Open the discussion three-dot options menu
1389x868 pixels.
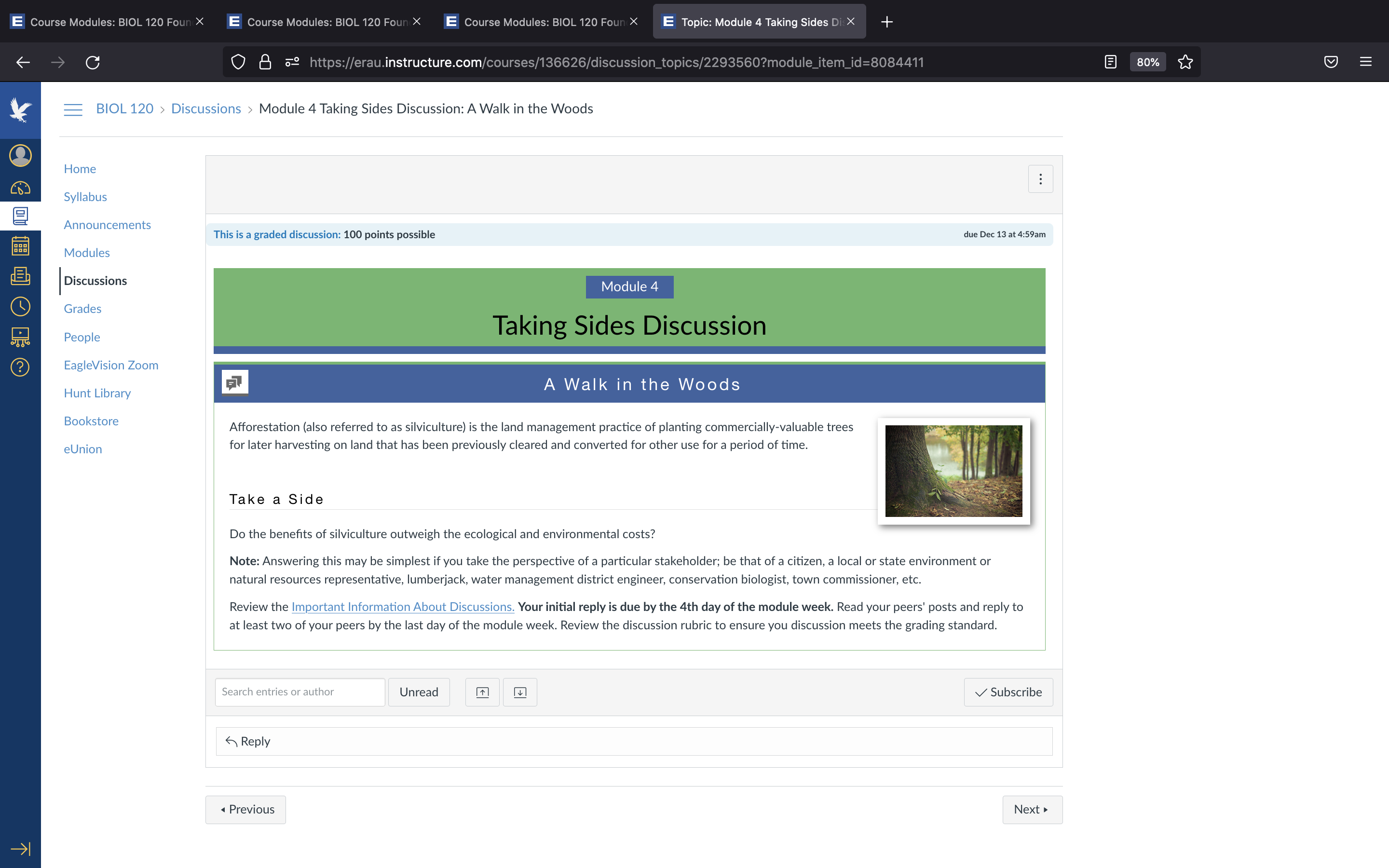(1040, 179)
